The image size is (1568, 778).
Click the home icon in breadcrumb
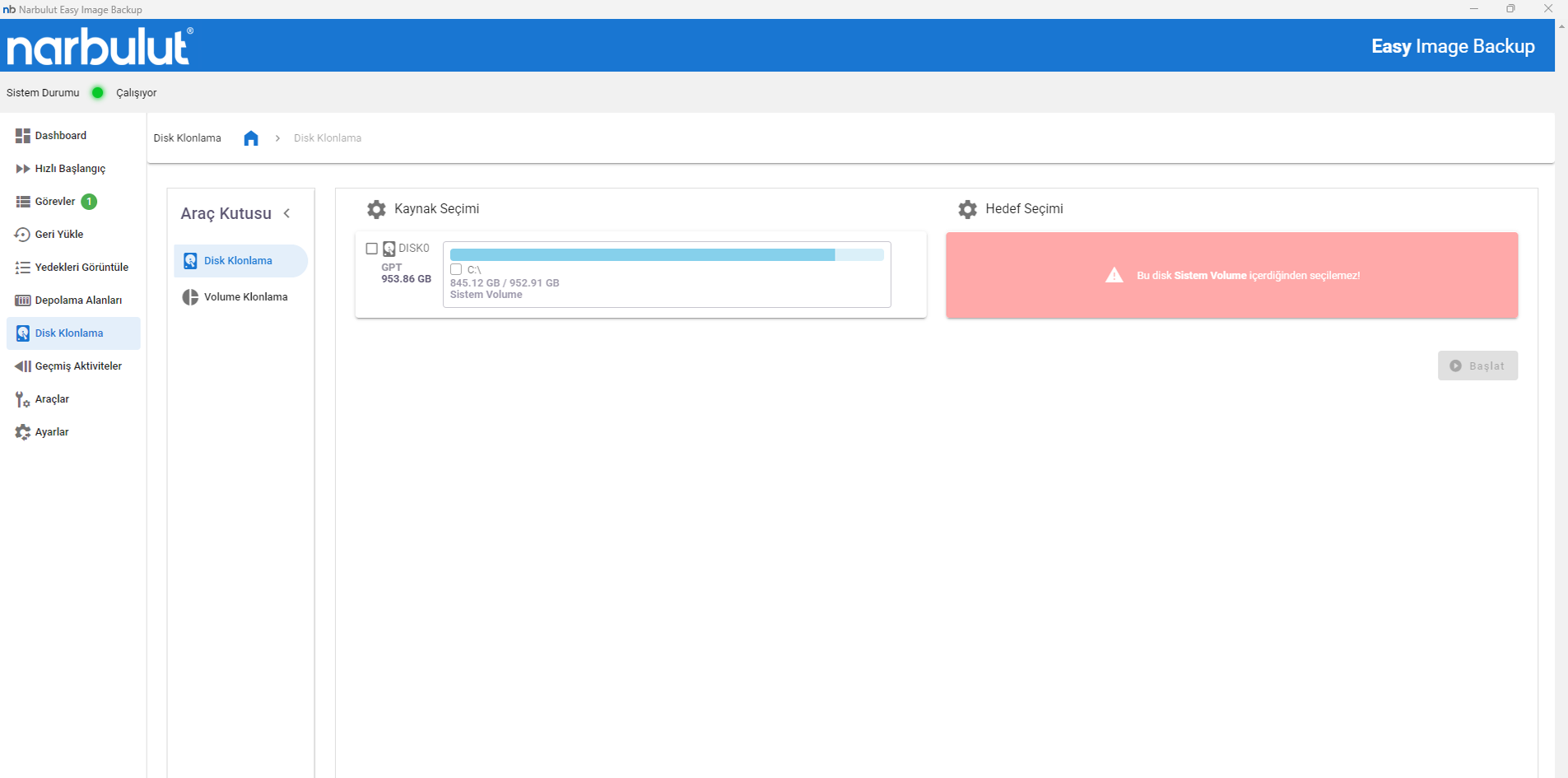pos(251,138)
